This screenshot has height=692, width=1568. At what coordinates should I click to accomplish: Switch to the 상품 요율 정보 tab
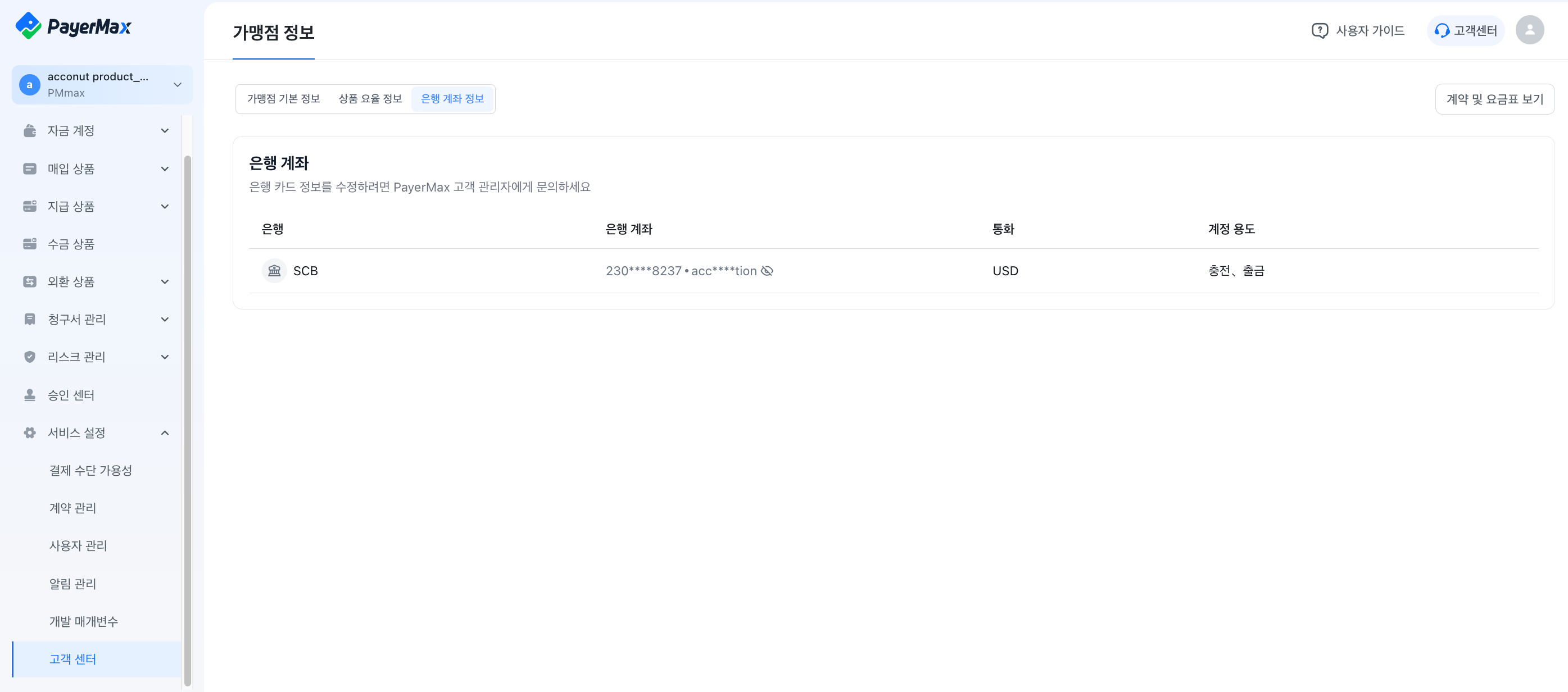point(370,99)
